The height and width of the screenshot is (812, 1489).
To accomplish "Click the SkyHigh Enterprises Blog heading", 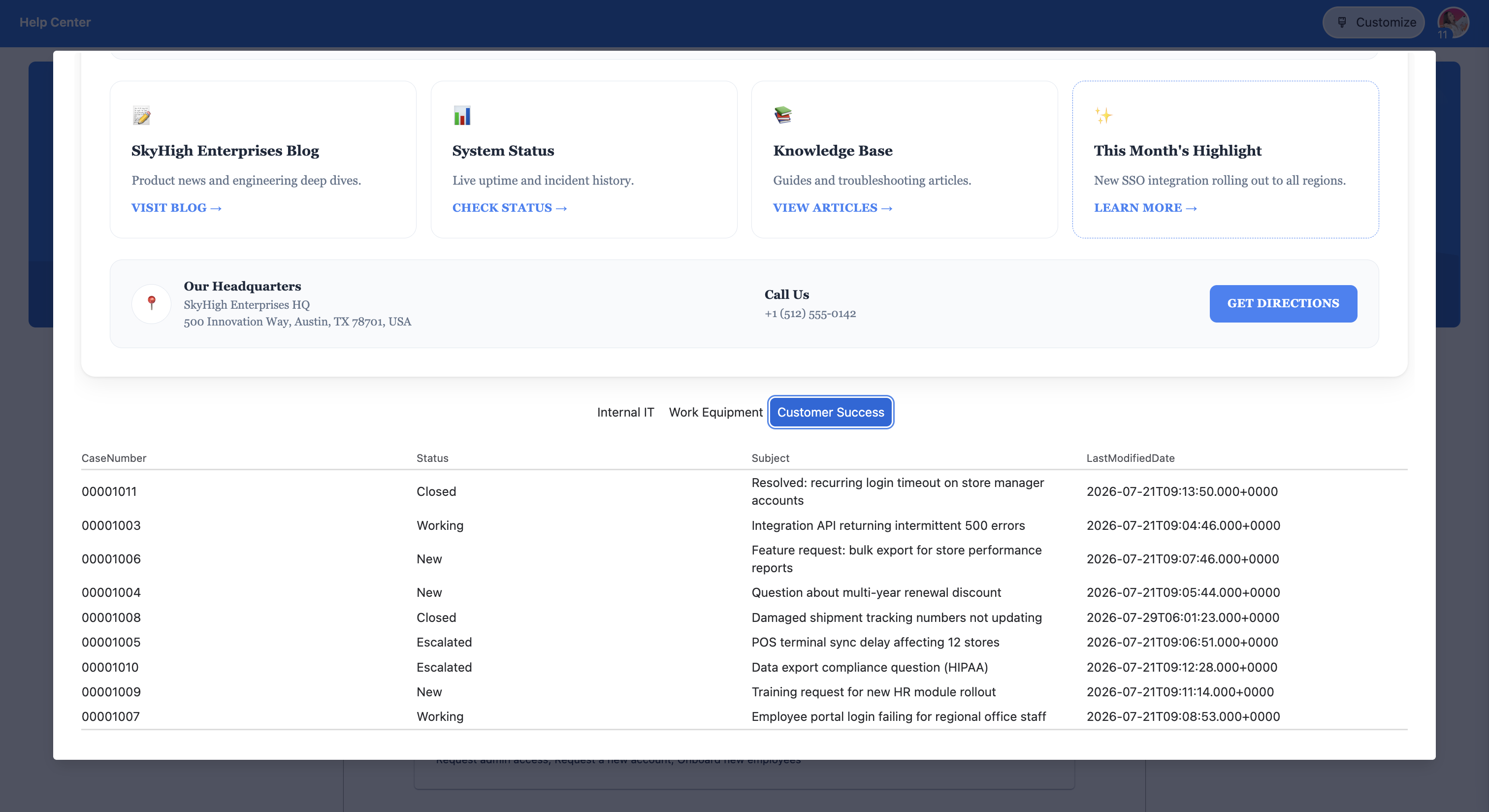I will pyautogui.click(x=225, y=150).
